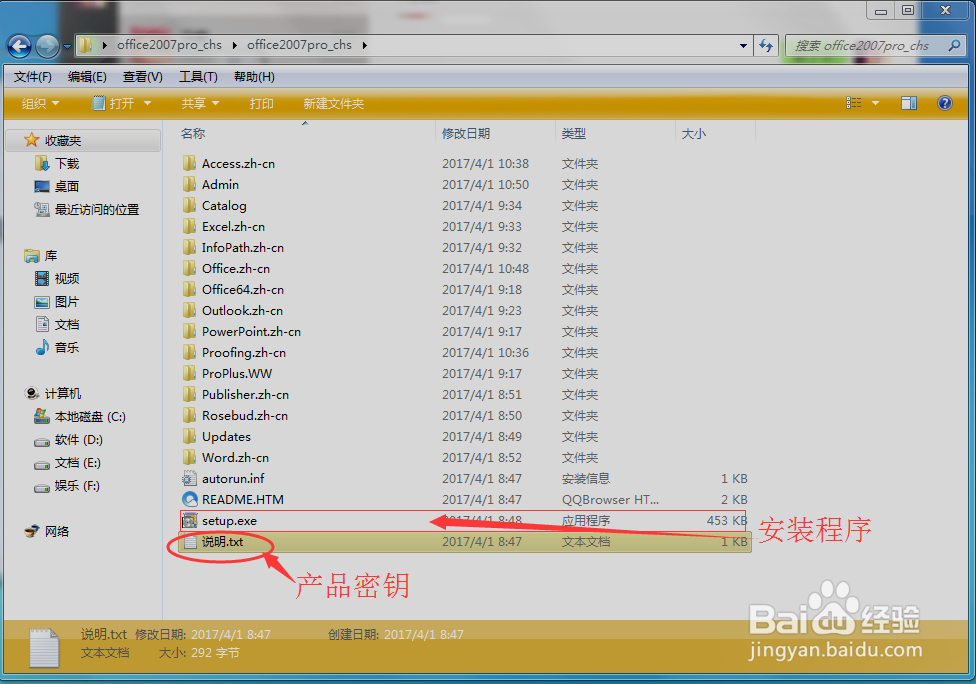Click the 娱乐 (F:) drive icon
Viewport: 976px width, 684px height.
click(x=42, y=487)
